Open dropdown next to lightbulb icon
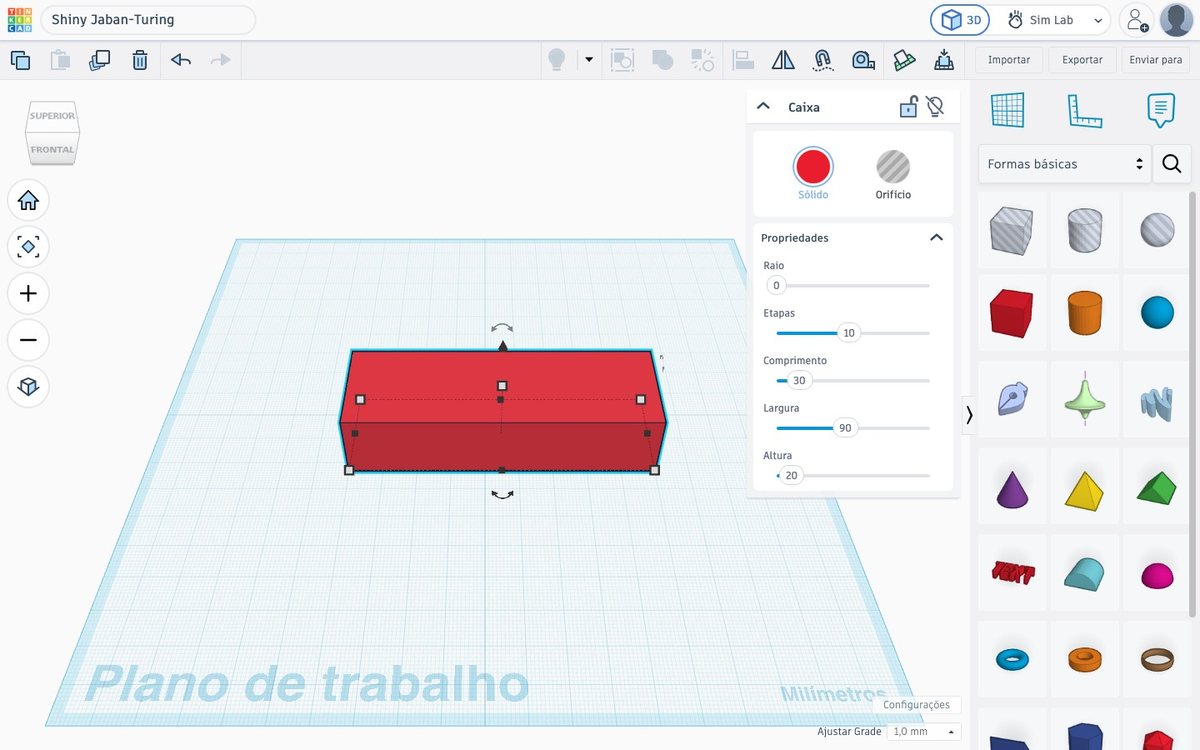Image resolution: width=1200 pixels, height=750 pixels. click(589, 60)
